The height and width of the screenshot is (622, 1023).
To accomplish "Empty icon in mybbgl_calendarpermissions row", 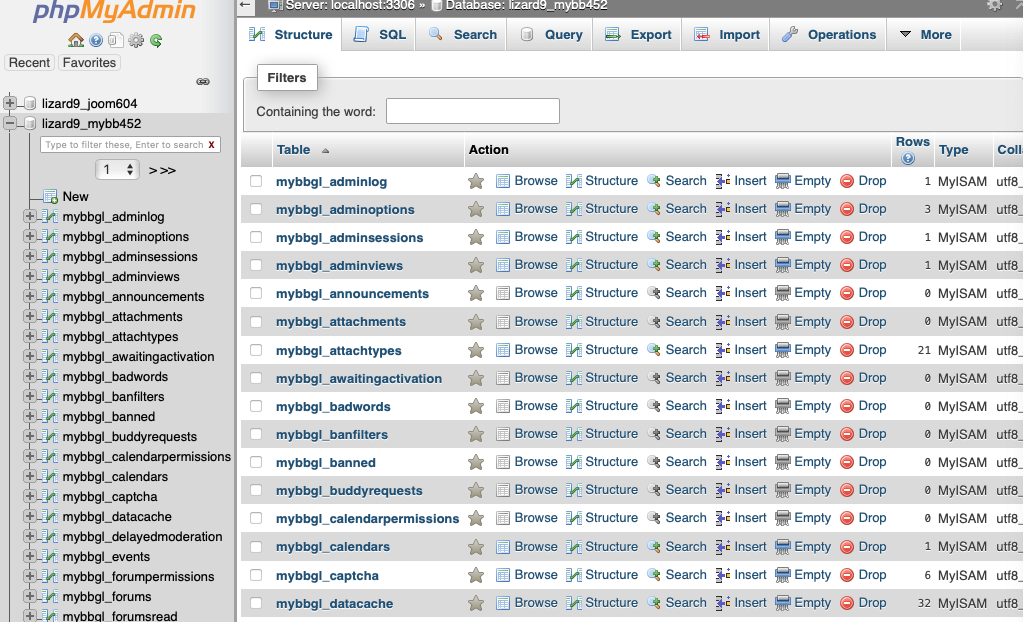I will coord(783,518).
